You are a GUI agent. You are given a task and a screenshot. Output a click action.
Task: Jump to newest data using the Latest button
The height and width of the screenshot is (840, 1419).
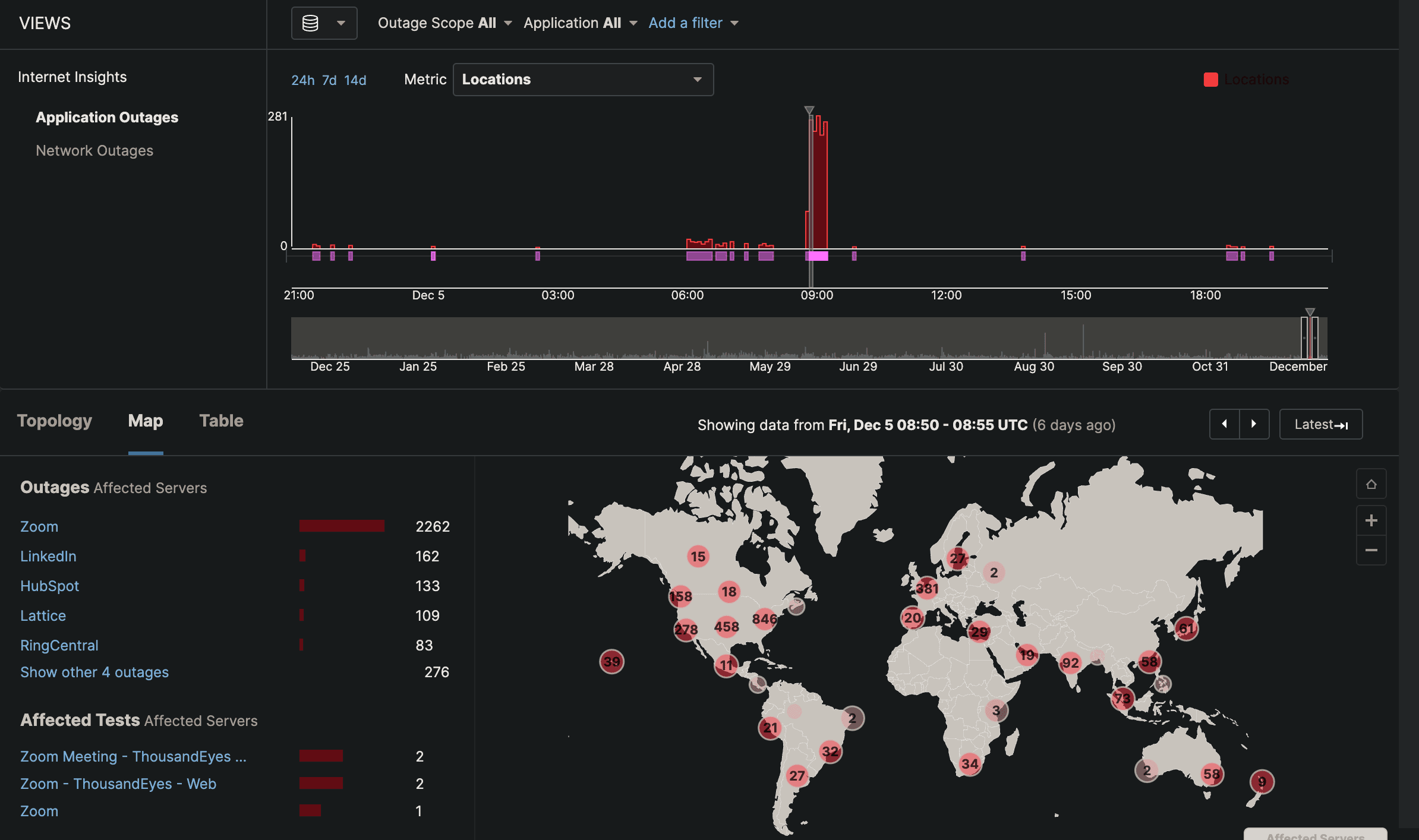coord(1320,424)
